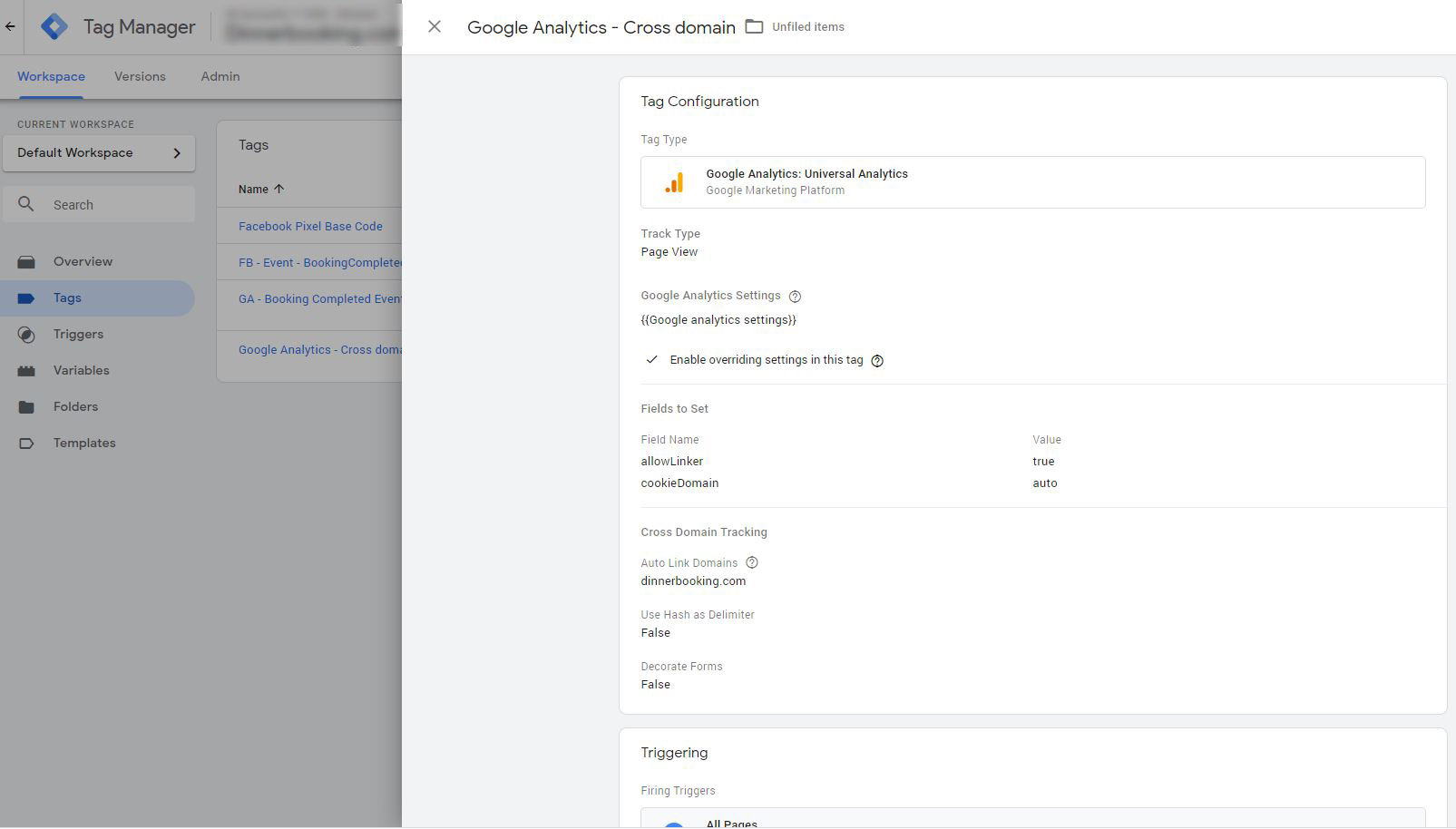The height and width of the screenshot is (829, 1456).
Task: Click the Use Hash as Delimiter False value
Action: click(656, 633)
